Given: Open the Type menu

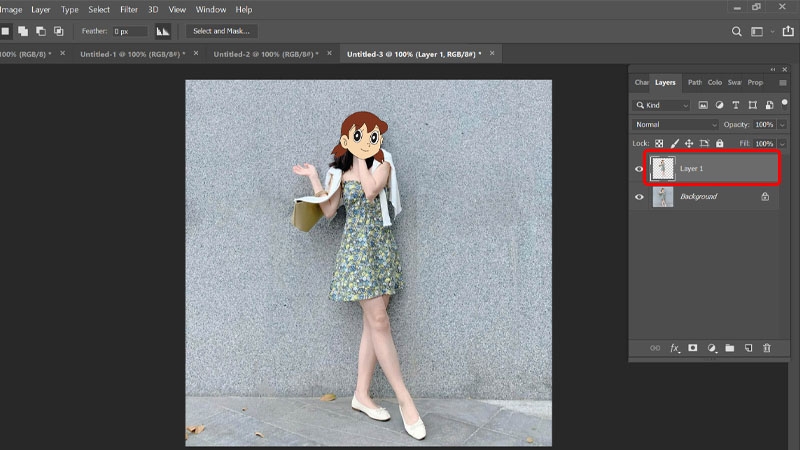Looking at the screenshot, I should (69, 9).
